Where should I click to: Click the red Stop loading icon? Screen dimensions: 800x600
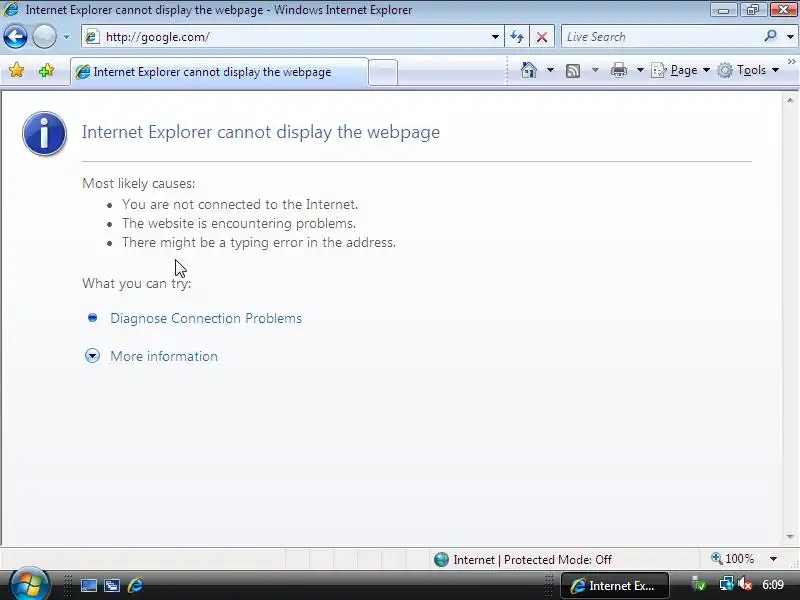[542, 37]
